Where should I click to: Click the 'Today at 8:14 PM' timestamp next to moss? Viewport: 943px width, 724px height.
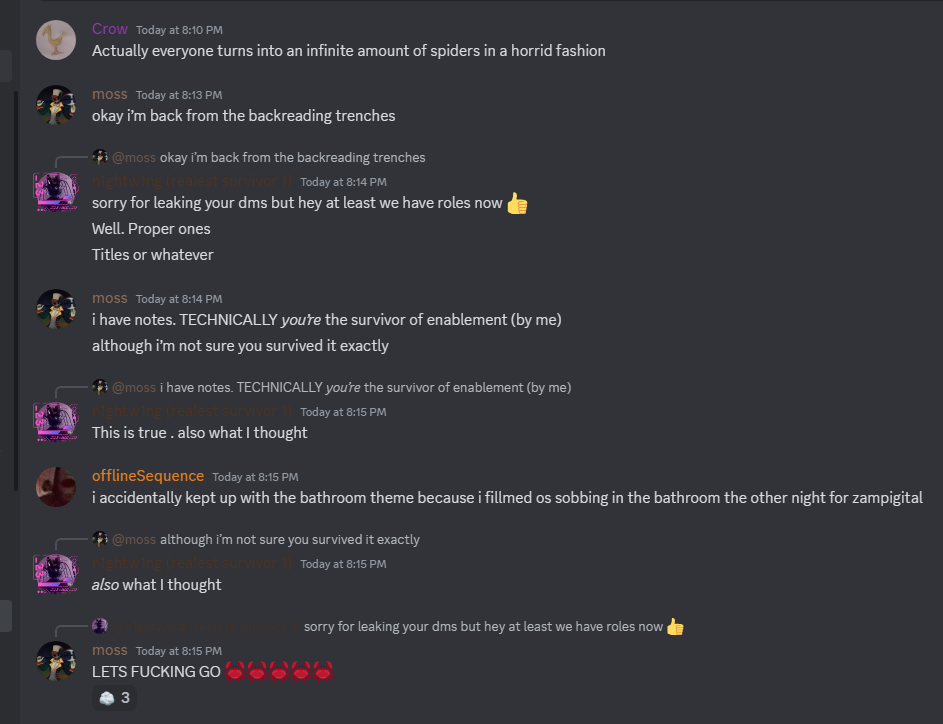coord(179,299)
